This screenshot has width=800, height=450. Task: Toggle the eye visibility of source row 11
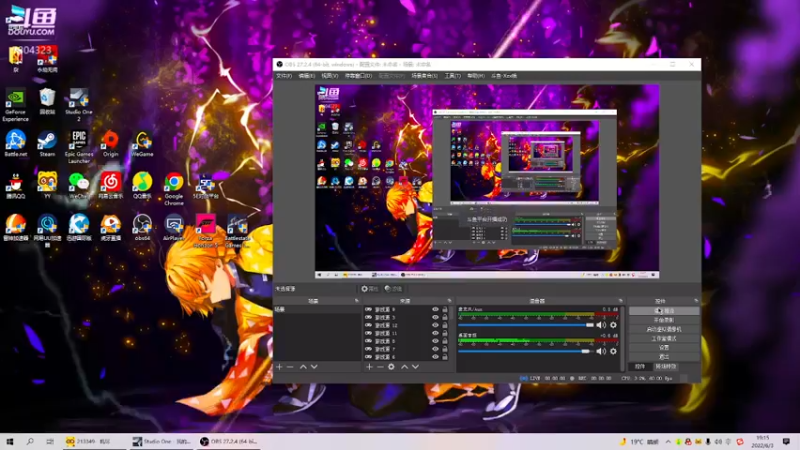pos(435,333)
